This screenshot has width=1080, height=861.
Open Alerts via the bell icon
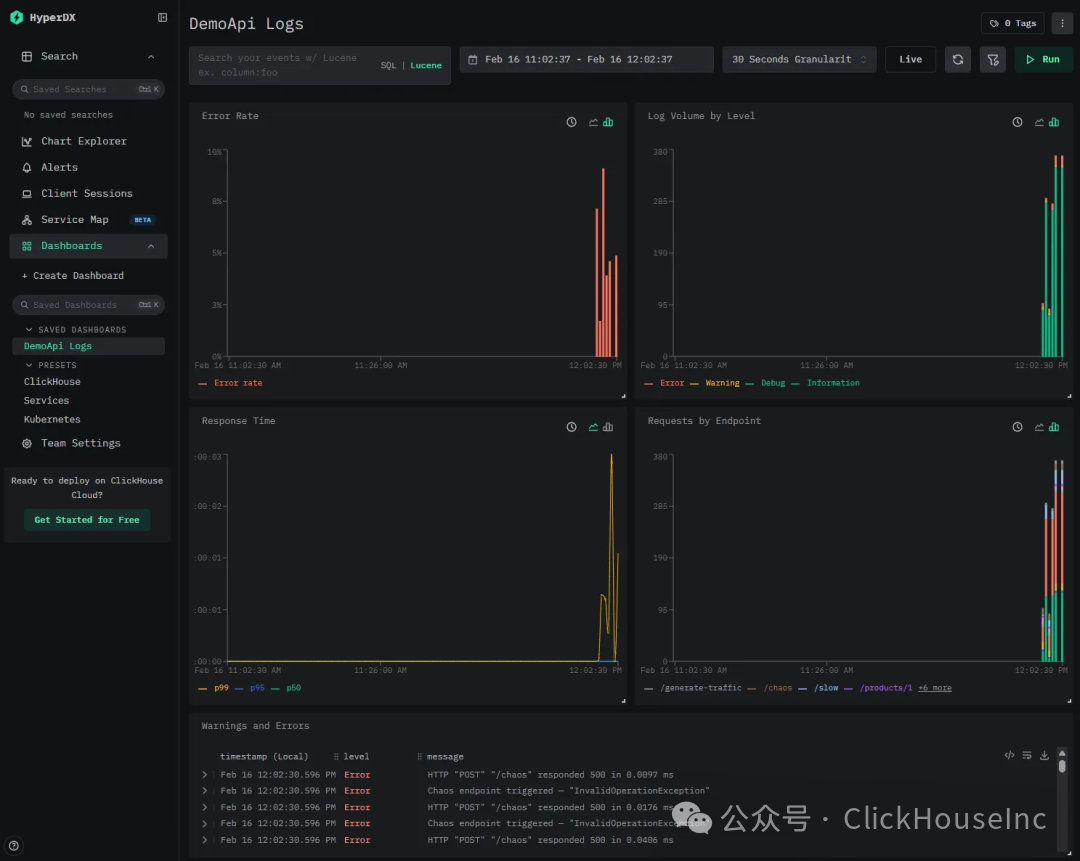(27, 167)
